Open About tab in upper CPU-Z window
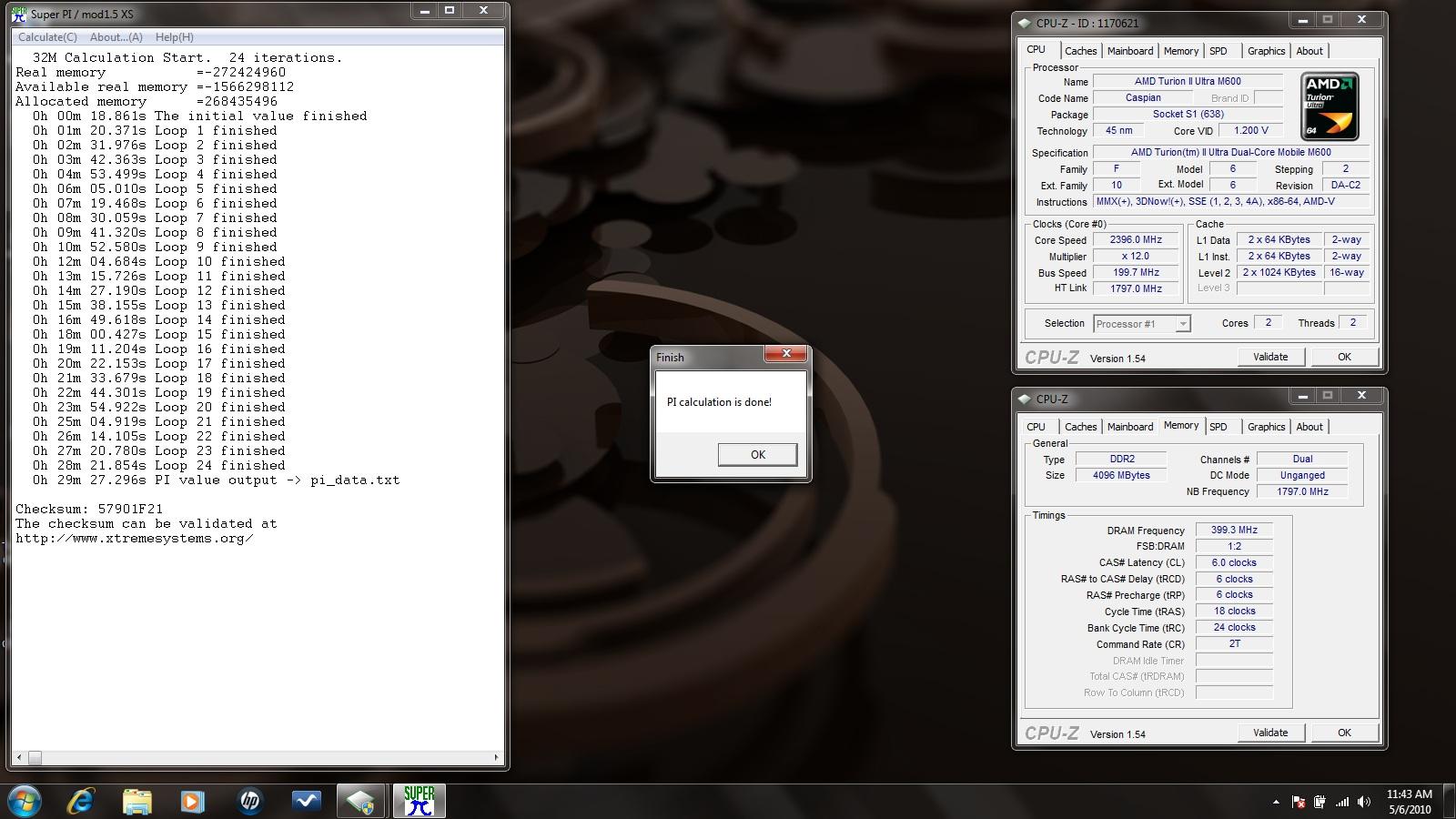The image size is (1456, 819). pyautogui.click(x=1309, y=51)
